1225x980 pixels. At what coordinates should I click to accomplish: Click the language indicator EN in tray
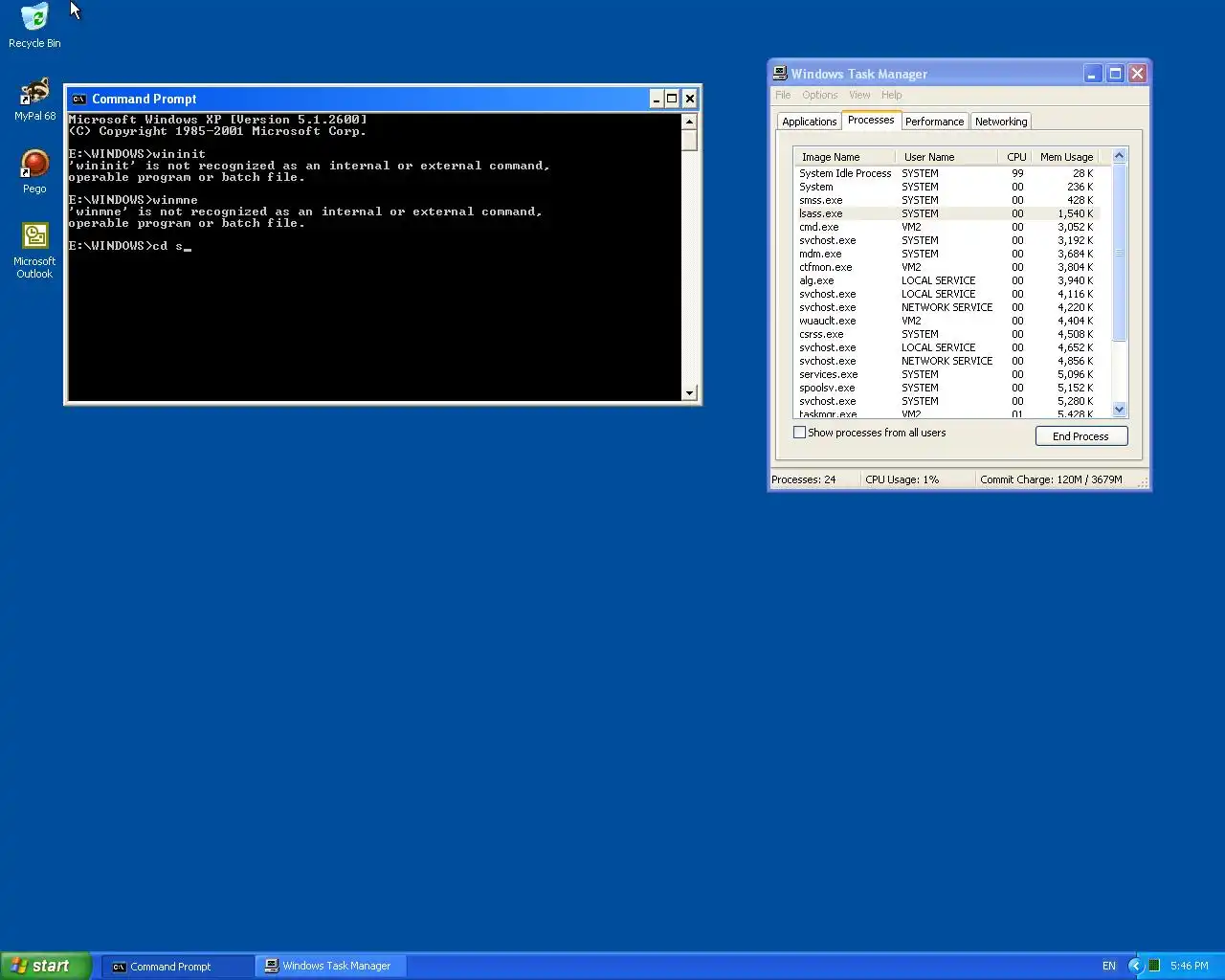point(1109,966)
